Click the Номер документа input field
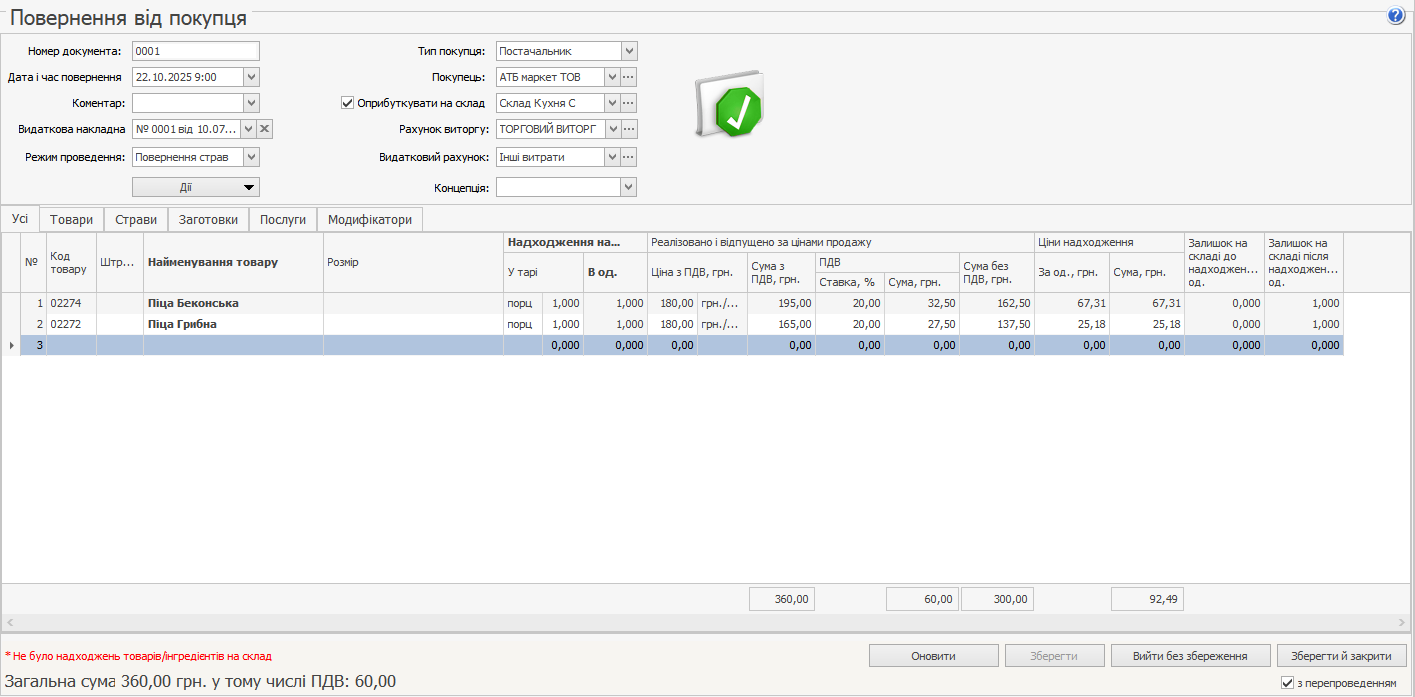Screen dimensions: 1415x697 click(x=195, y=51)
